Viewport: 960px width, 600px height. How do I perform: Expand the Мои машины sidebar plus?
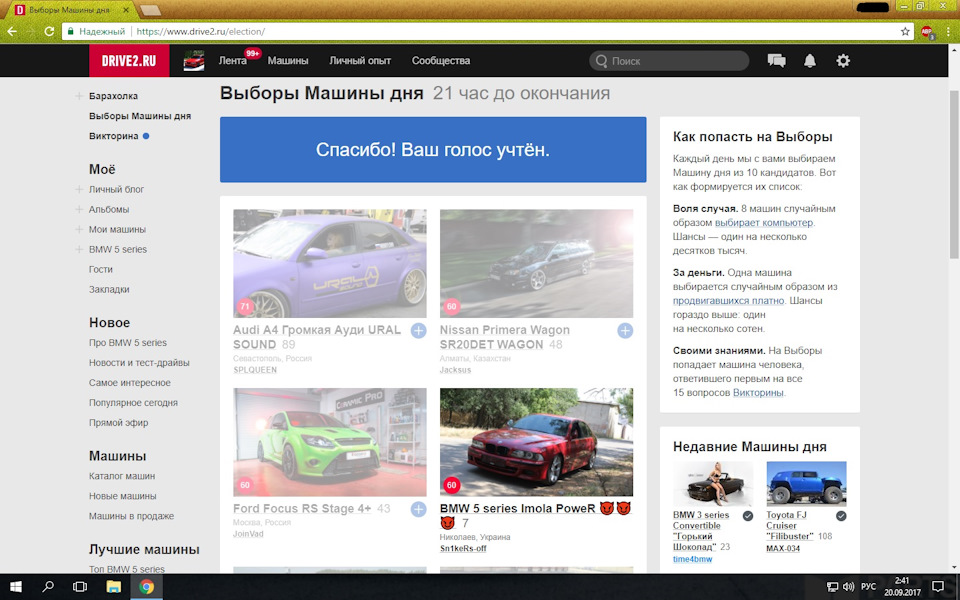click(x=79, y=230)
